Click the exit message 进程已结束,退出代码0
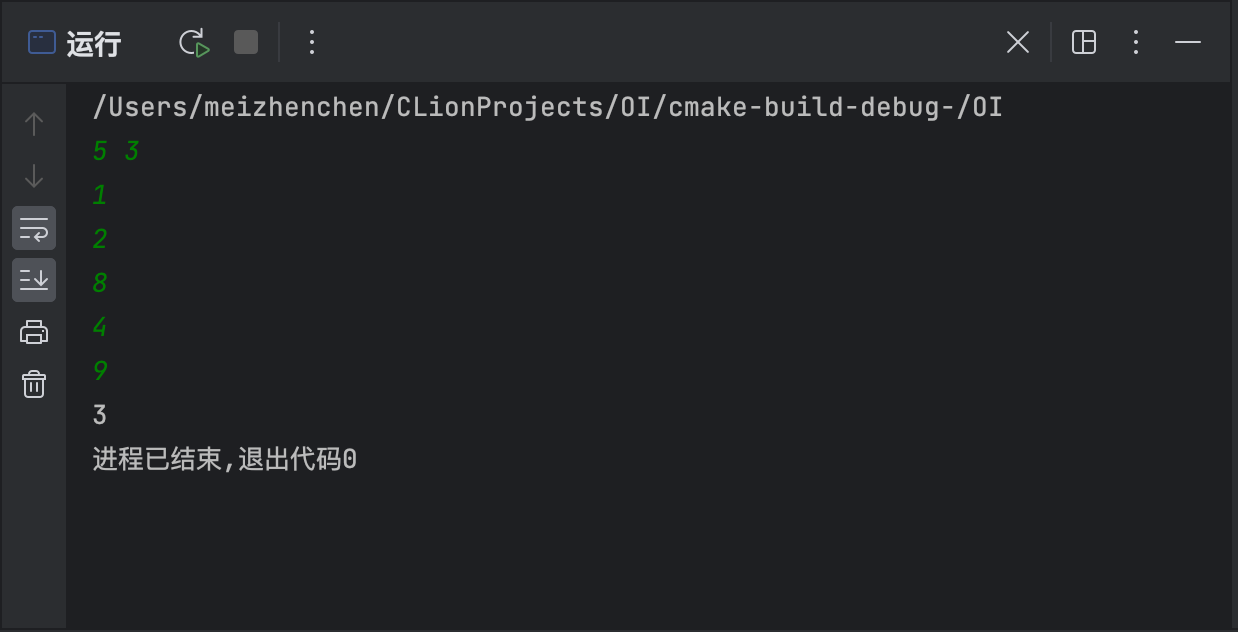Viewport: 1238px width, 632px height. 225,460
